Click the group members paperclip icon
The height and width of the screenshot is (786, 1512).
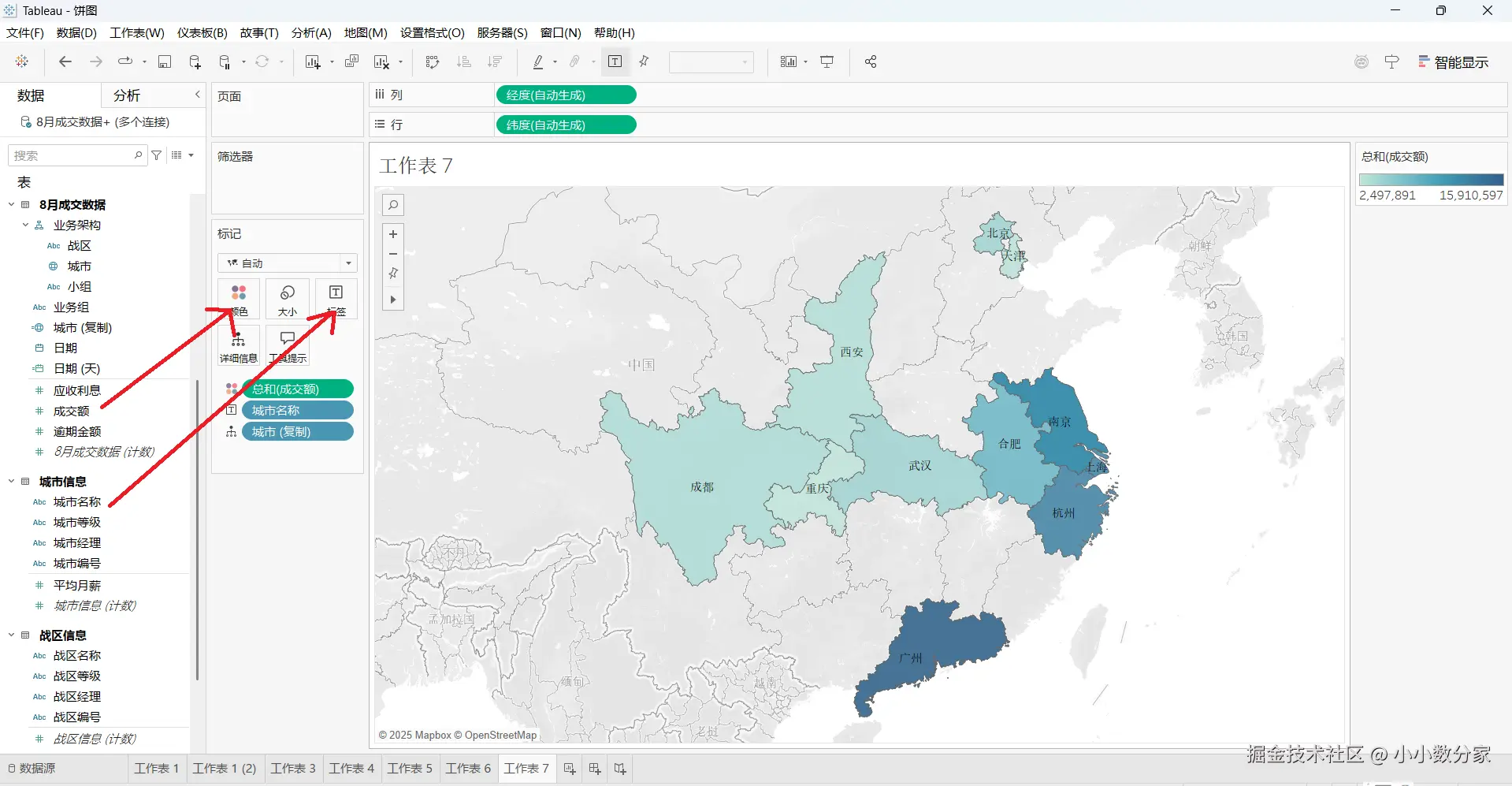click(575, 61)
